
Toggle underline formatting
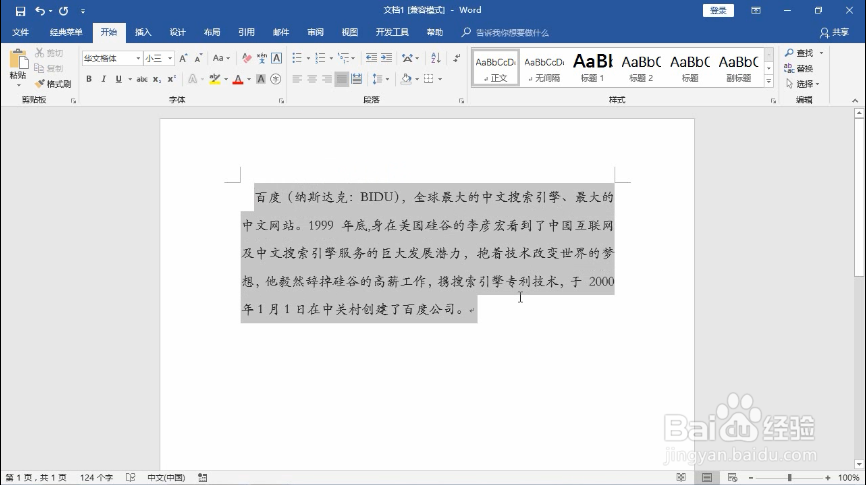tap(118, 79)
